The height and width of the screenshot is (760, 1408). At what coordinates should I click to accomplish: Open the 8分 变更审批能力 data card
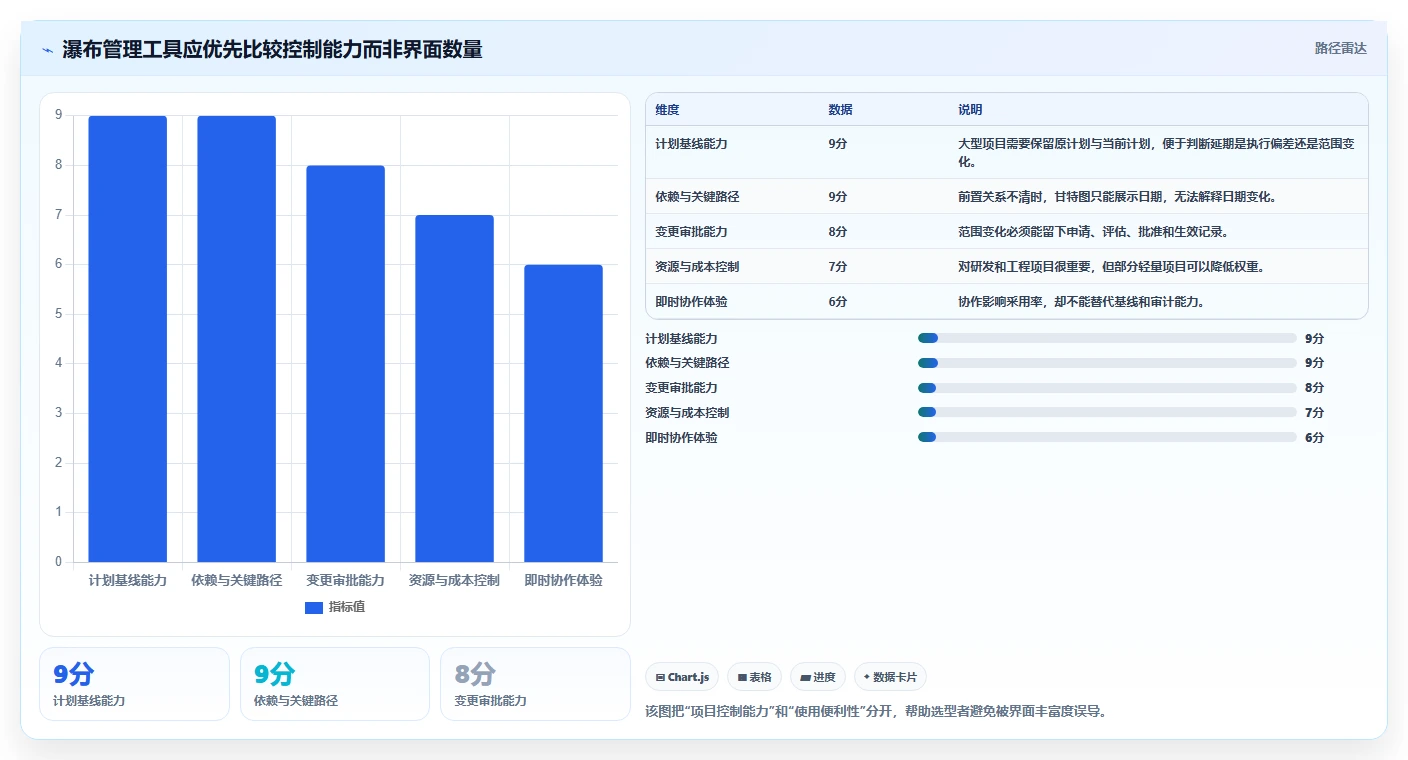[x=535, y=684]
